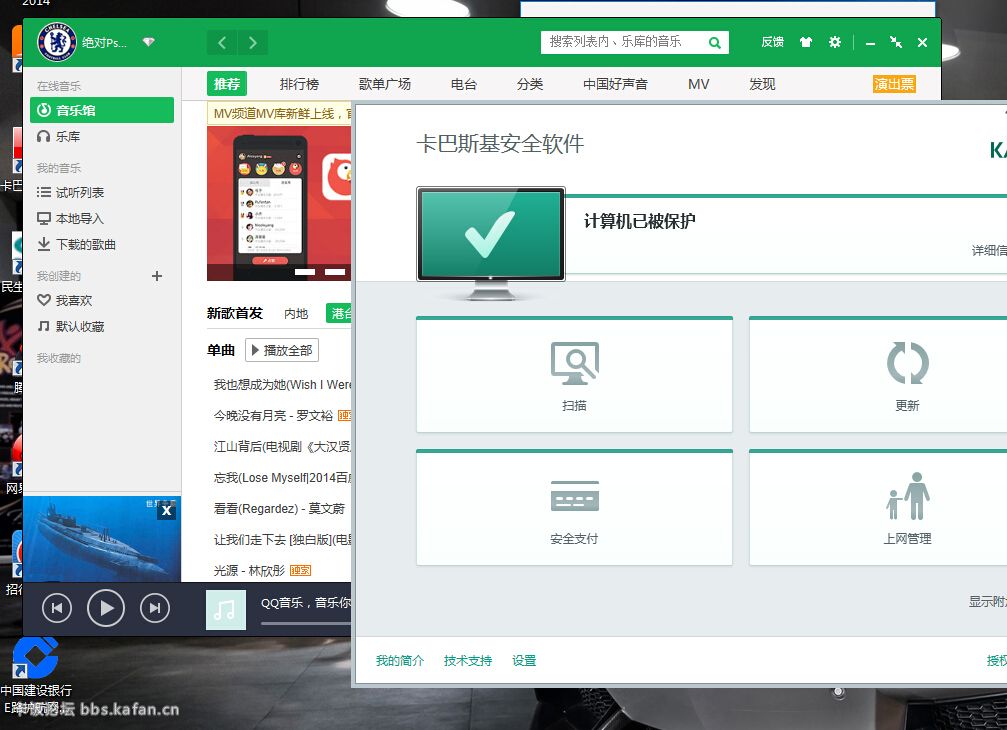
Task: Open 上网管理 tile in Kaspersky
Action: (878, 508)
